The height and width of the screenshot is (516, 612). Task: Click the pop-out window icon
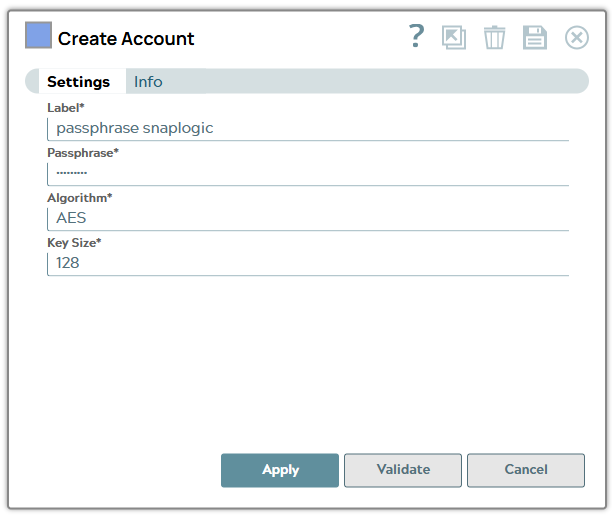(454, 38)
